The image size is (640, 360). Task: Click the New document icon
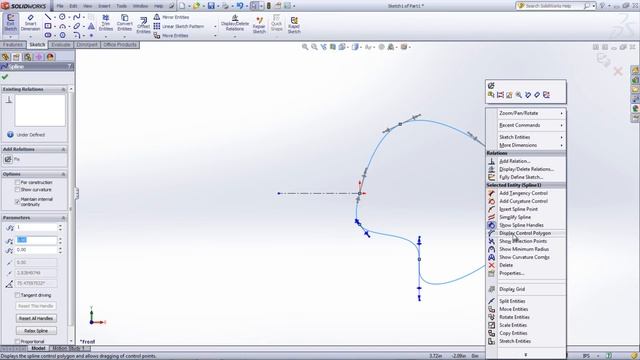coord(182,6)
